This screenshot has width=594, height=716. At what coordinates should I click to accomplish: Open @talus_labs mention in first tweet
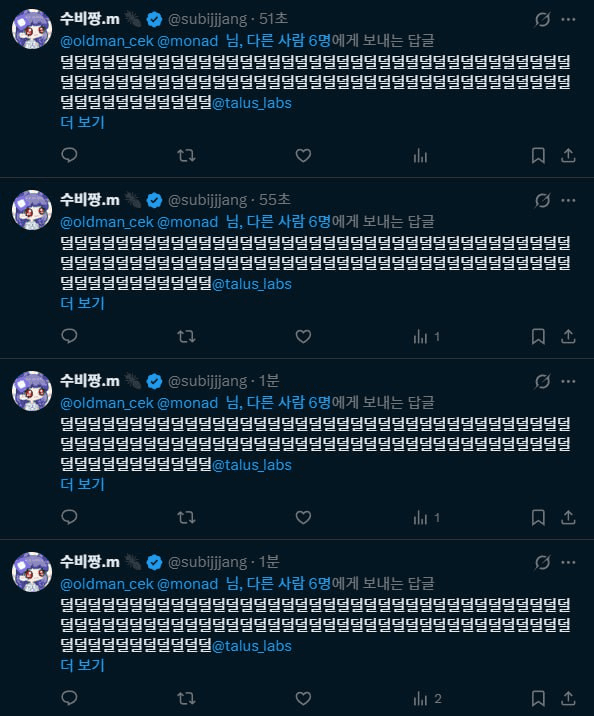tap(252, 103)
